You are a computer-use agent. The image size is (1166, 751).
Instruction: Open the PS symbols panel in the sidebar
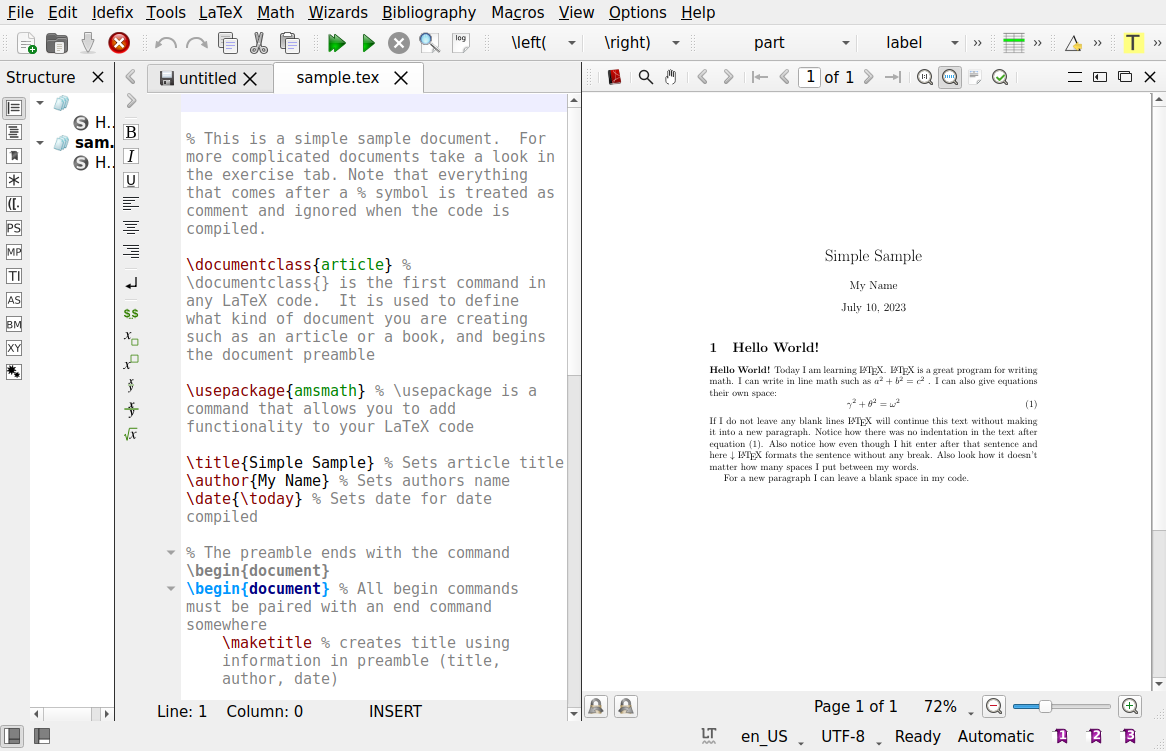coord(13,228)
